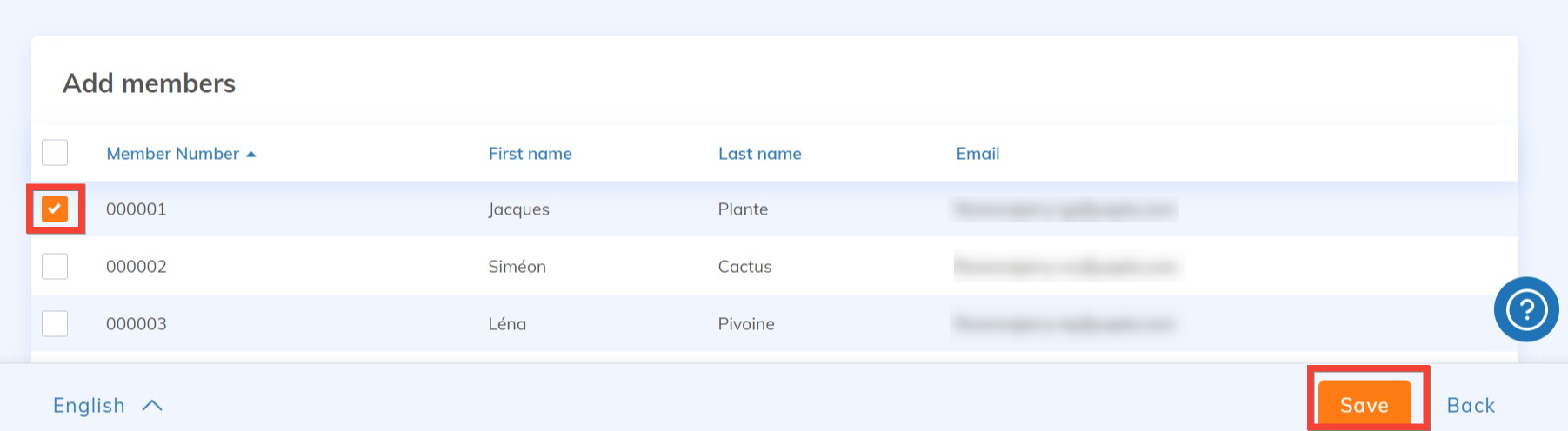Click the Member Number sort arrow

(x=251, y=155)
